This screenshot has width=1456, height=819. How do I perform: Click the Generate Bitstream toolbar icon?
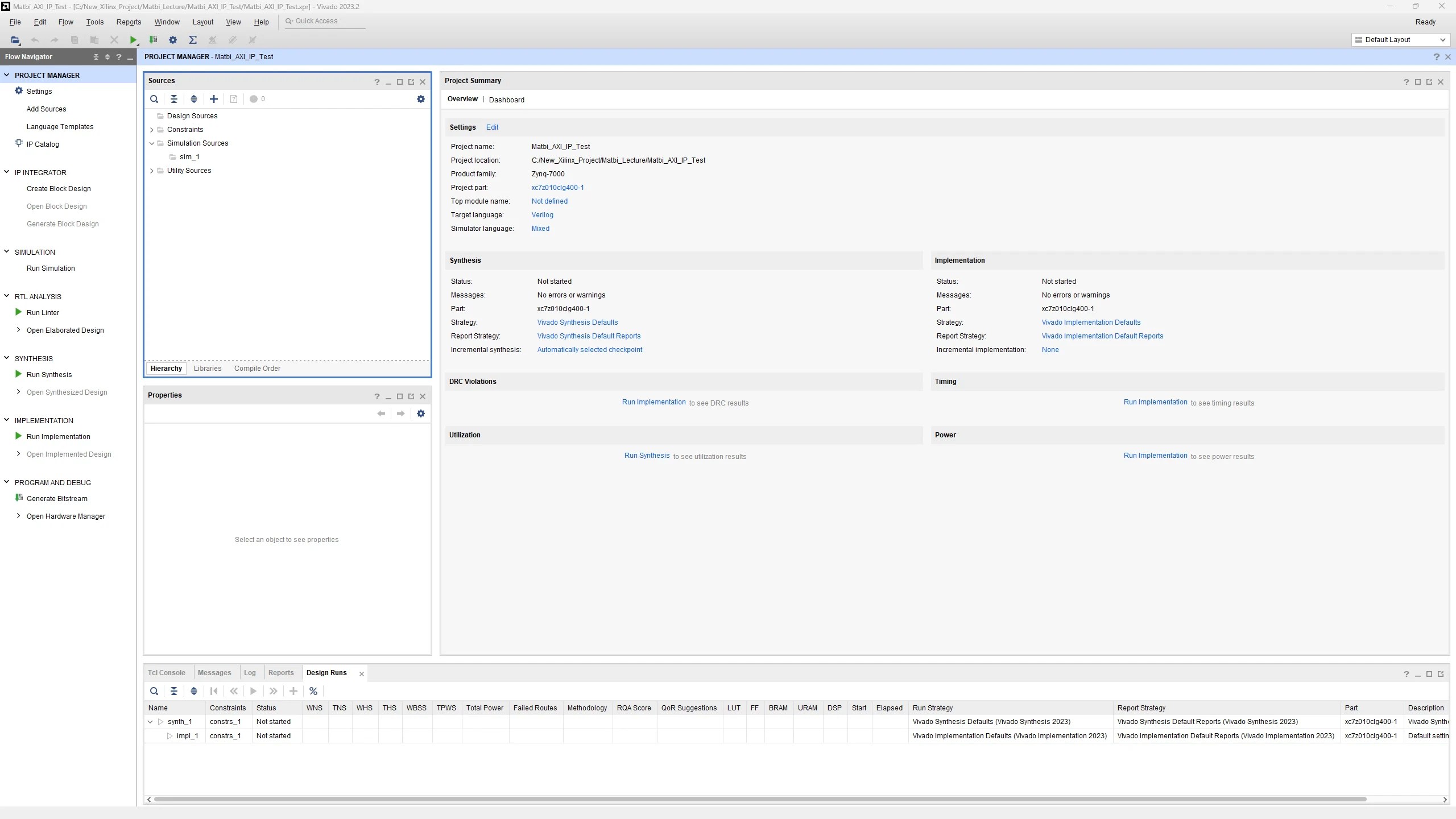tap(153, 40)
